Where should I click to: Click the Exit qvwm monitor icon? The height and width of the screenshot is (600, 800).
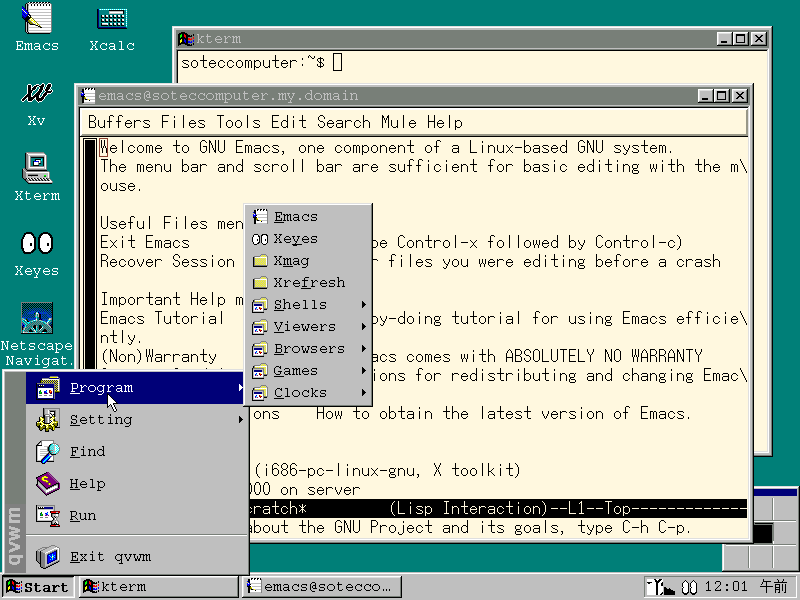pyautogui.click(x=48, y=557)
